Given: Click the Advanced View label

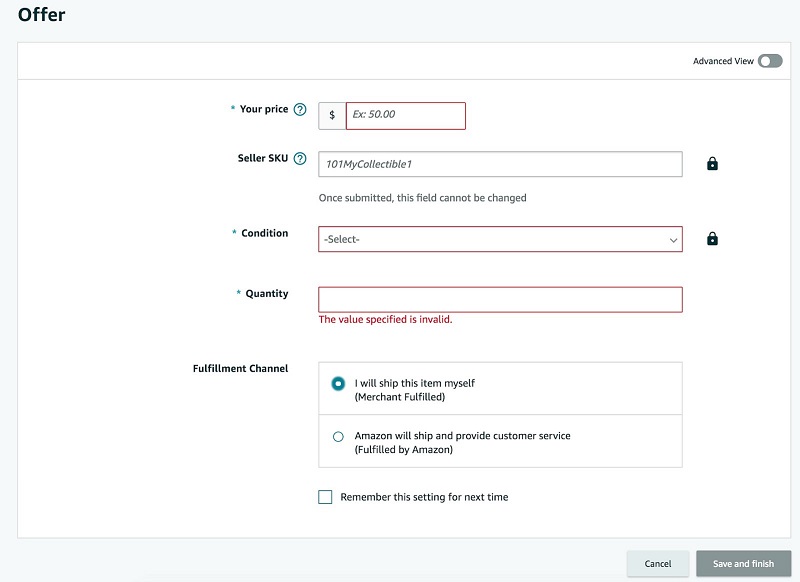Looking at the screenshot, I should point(723,61).
